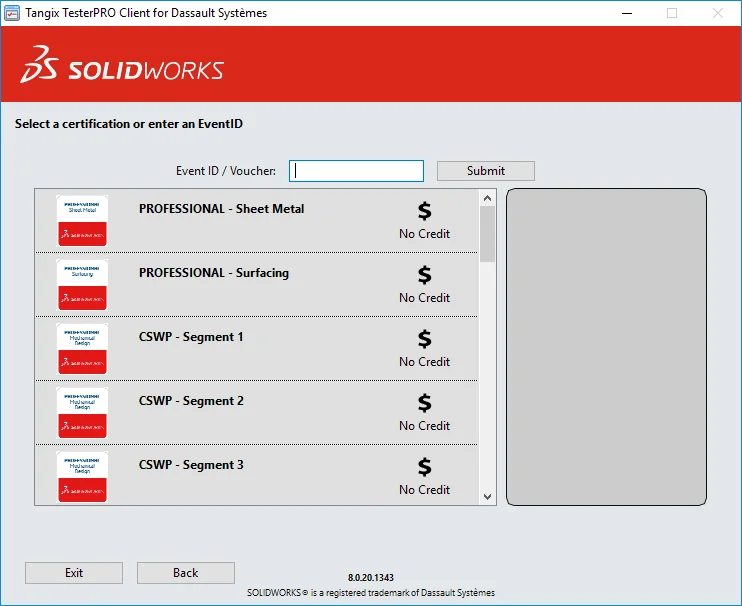Click the Submit button

tap(486, 171)
